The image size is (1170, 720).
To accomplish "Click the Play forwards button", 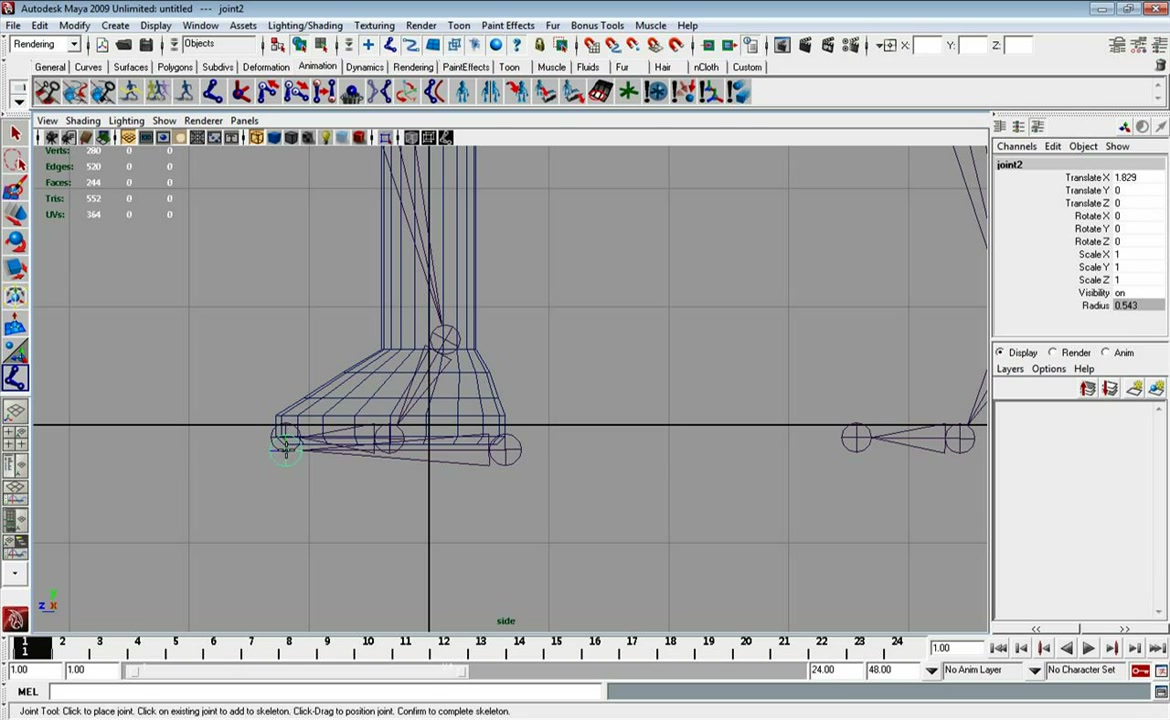I will click(x=1089, y=648).
